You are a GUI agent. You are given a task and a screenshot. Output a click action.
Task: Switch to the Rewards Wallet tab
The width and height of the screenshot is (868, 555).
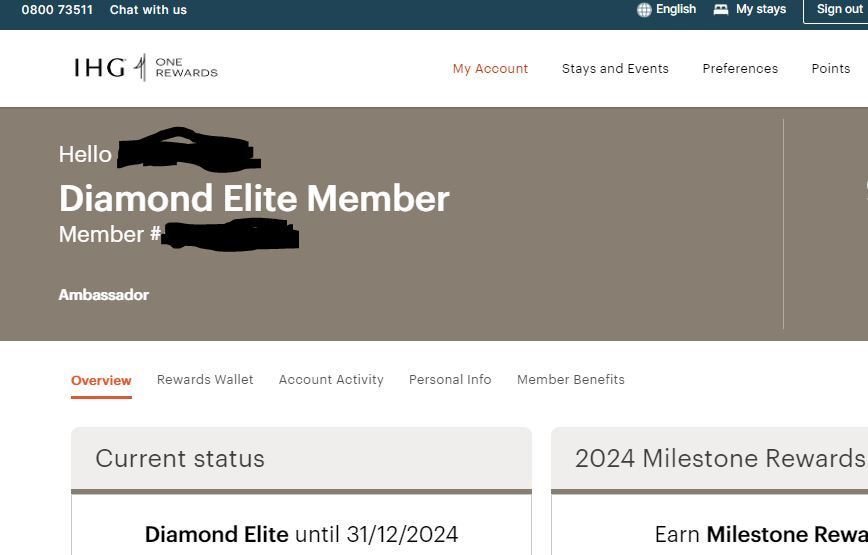click(205, 380)
